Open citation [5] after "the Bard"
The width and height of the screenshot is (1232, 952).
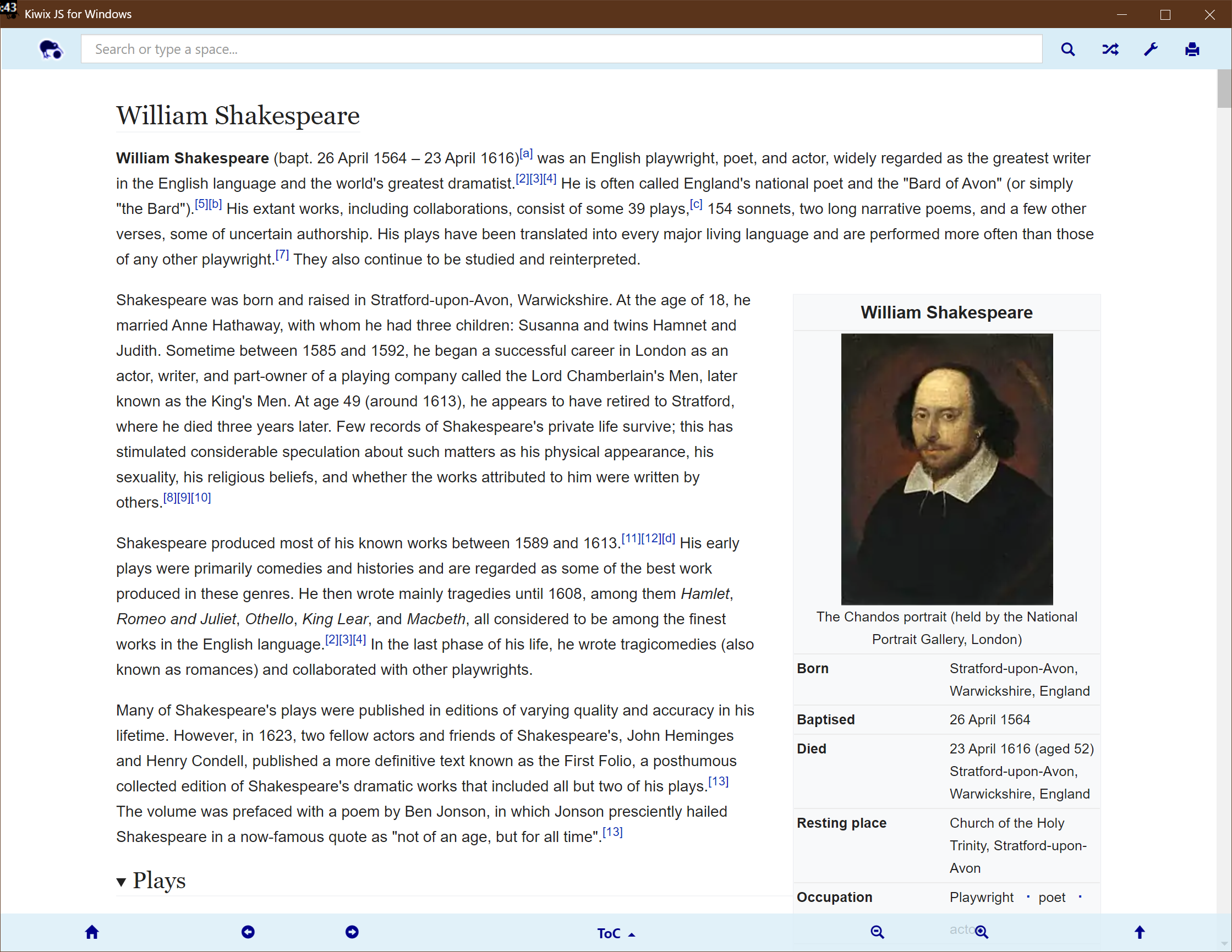201,204
